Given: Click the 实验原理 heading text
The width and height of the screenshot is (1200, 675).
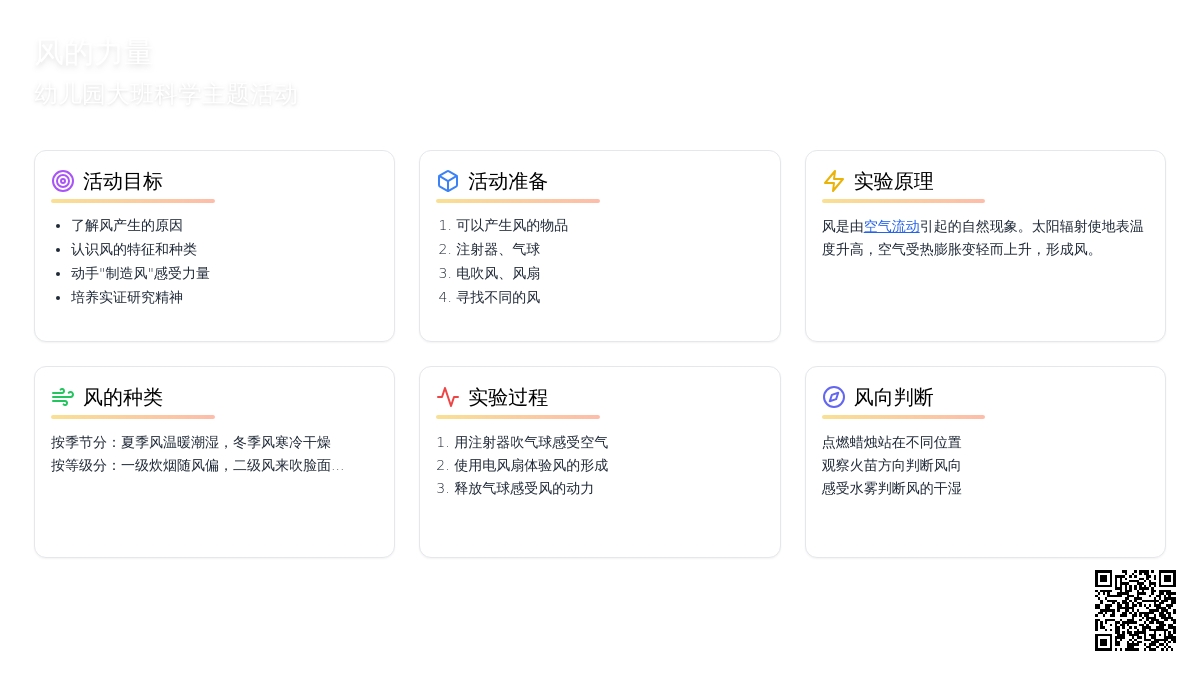Looking at the screenshot, I should pyautogui.click(x=893, y=181).
